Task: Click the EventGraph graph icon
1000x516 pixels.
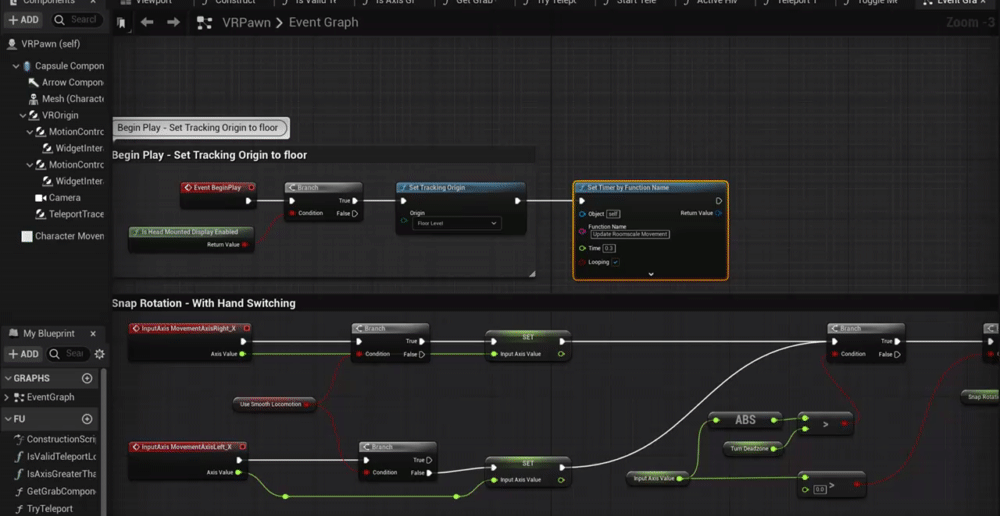Action: [19, 397]
